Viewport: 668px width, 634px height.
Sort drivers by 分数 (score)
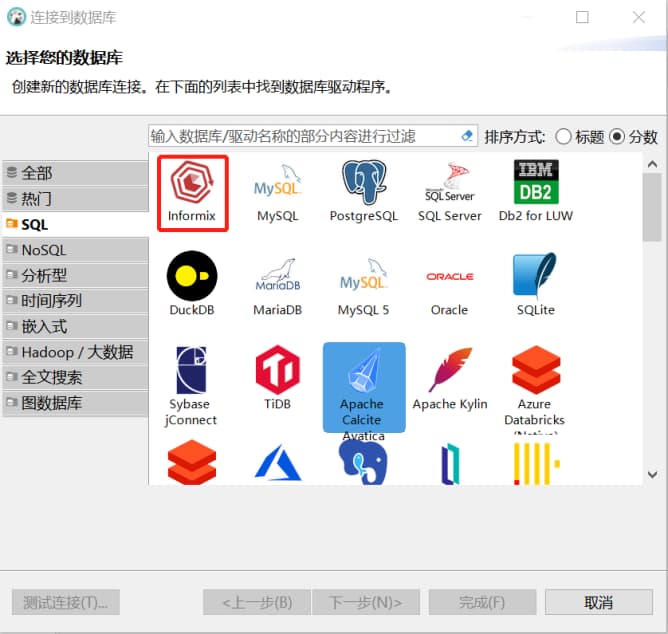pyautogui.click(x=633, y=137)
